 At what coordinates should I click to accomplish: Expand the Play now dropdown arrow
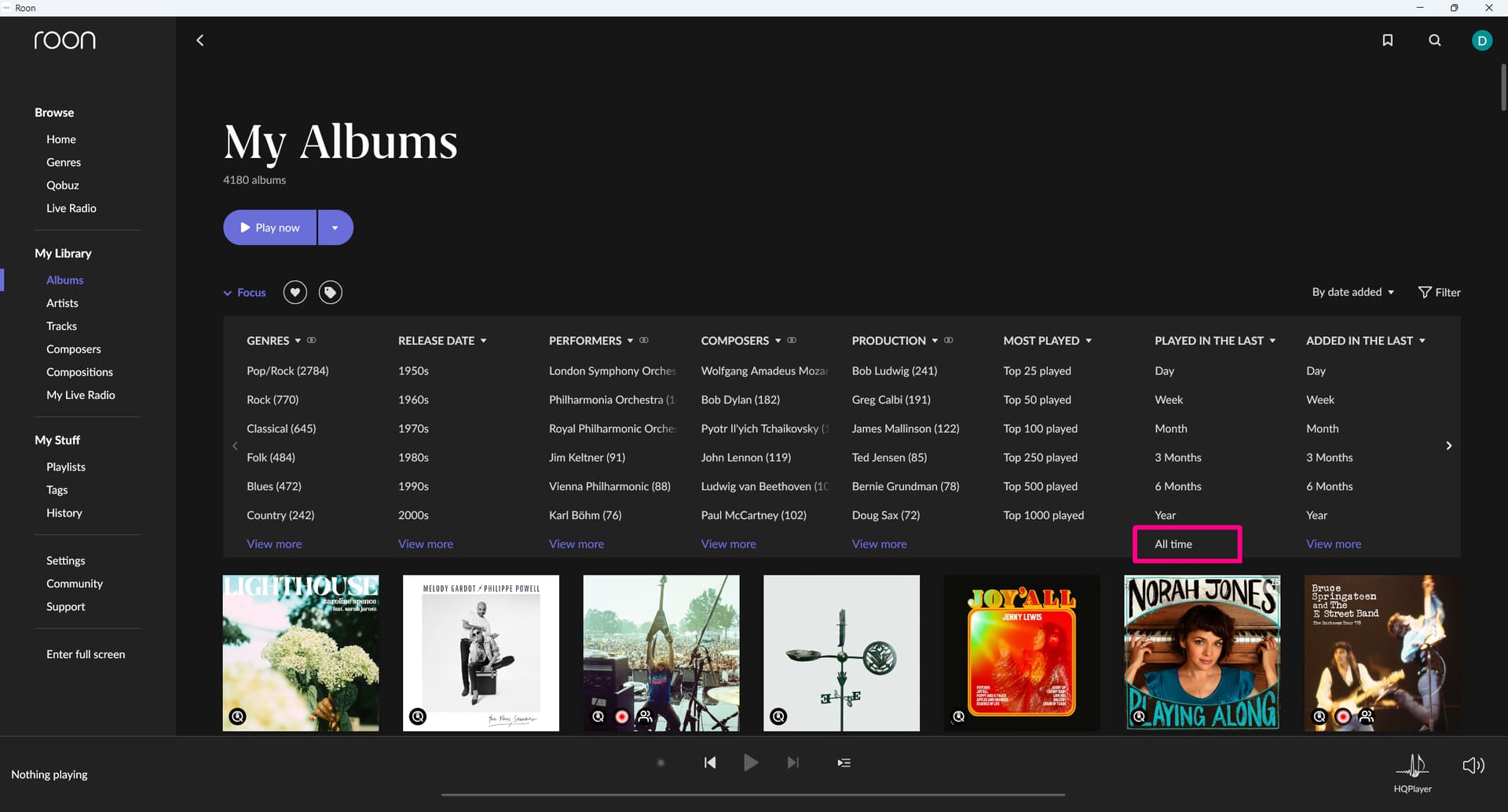[335, 228]
